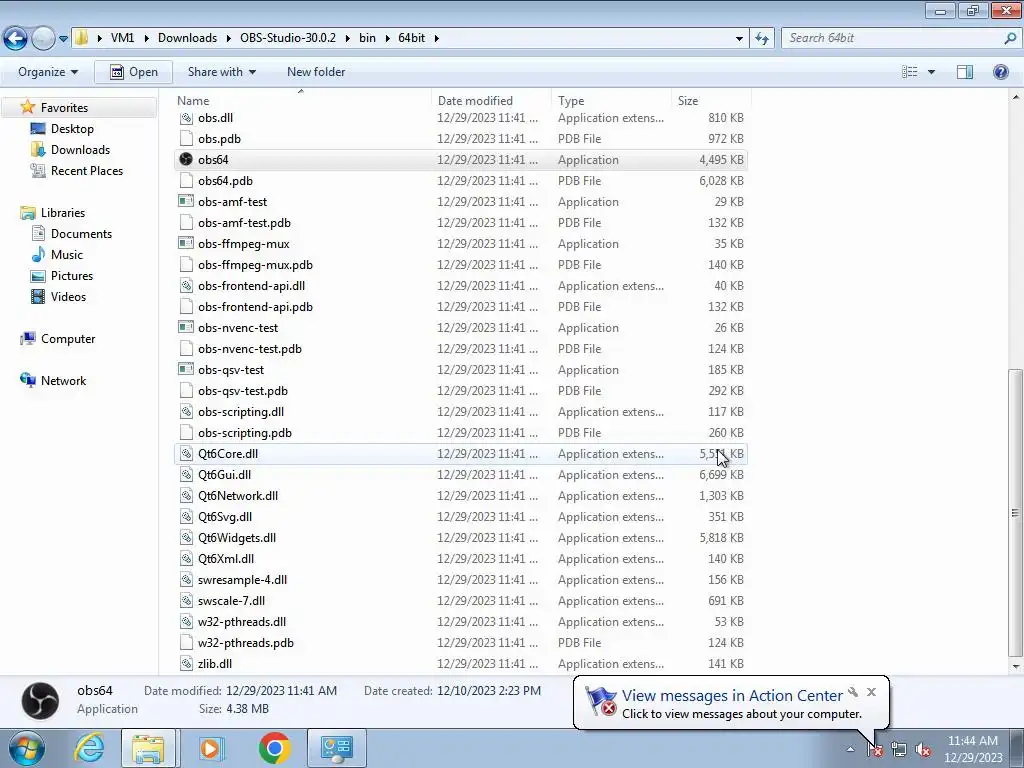Select the obs64 application icon
Viewport: 1024px width, 768px height.
pyautogui.click(x=186, y=159)
